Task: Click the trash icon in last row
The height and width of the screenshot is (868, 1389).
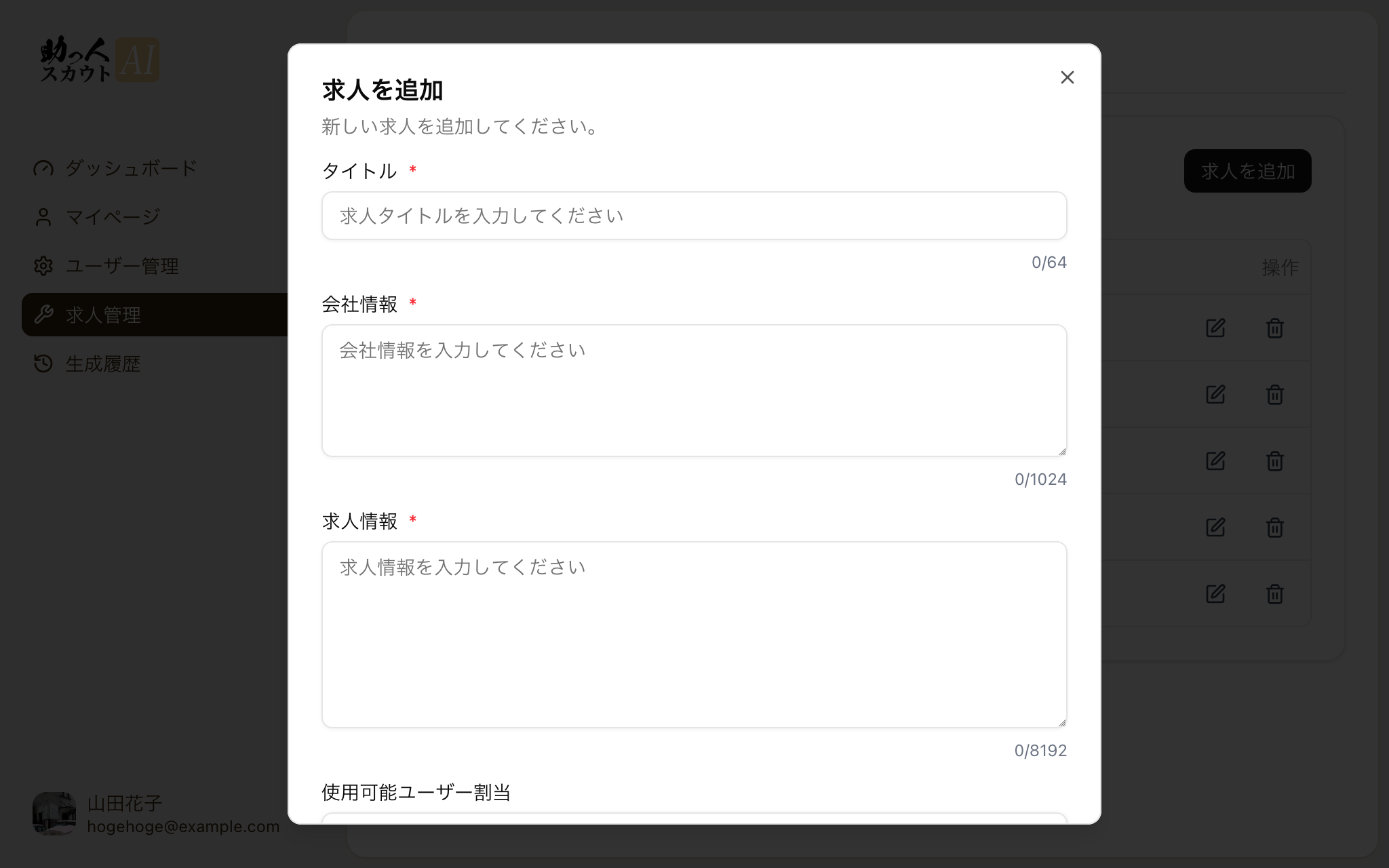Action: [1274, 594]
